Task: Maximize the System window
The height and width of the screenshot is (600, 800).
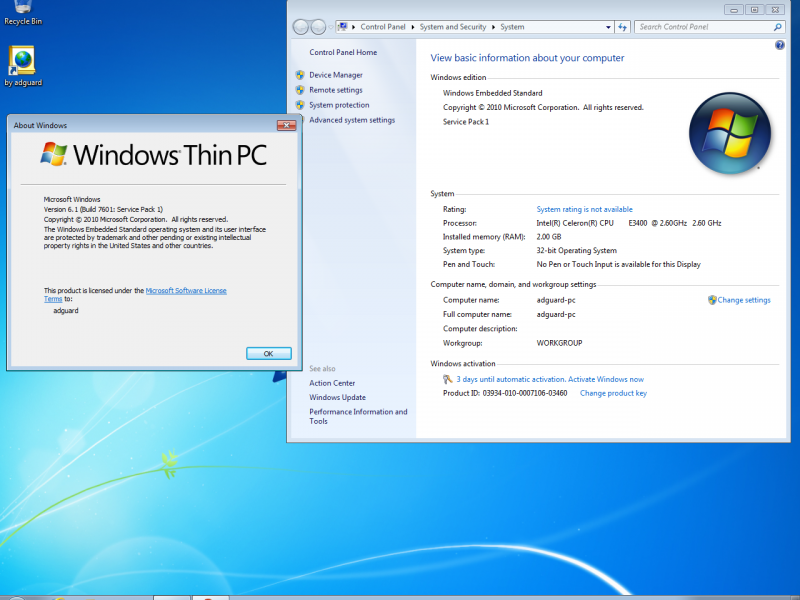Action: pos(754,10)
